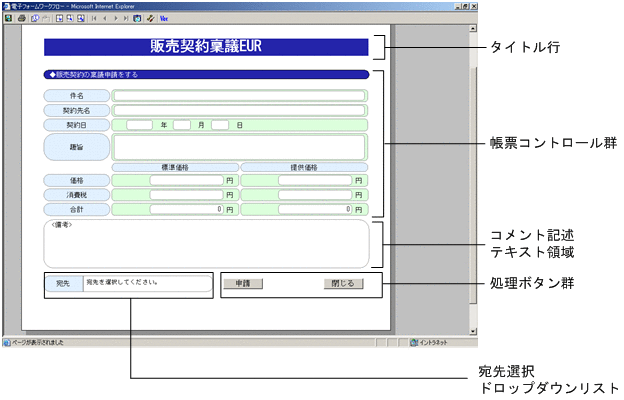
Task: Click the save icon in the toolbar
Action: [x=8, y=18]
